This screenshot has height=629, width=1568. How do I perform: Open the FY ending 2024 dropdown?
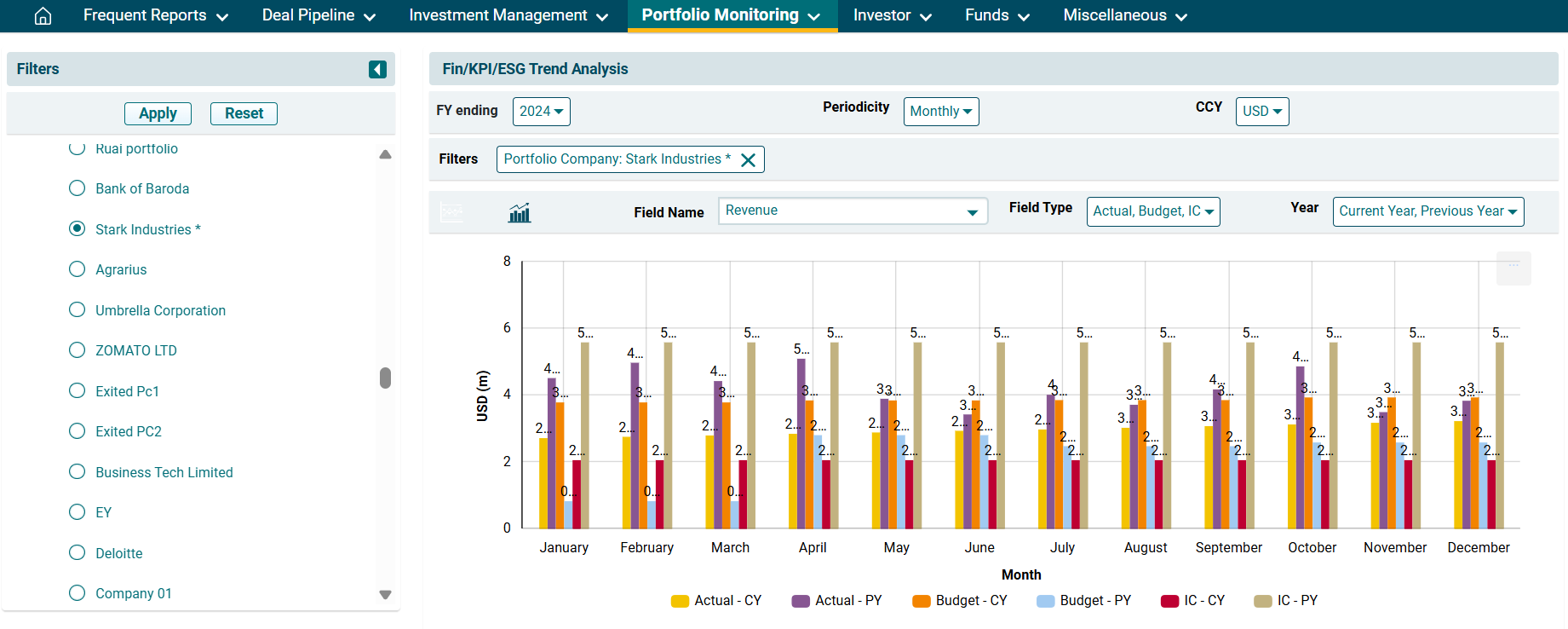(x=541, y=112)
